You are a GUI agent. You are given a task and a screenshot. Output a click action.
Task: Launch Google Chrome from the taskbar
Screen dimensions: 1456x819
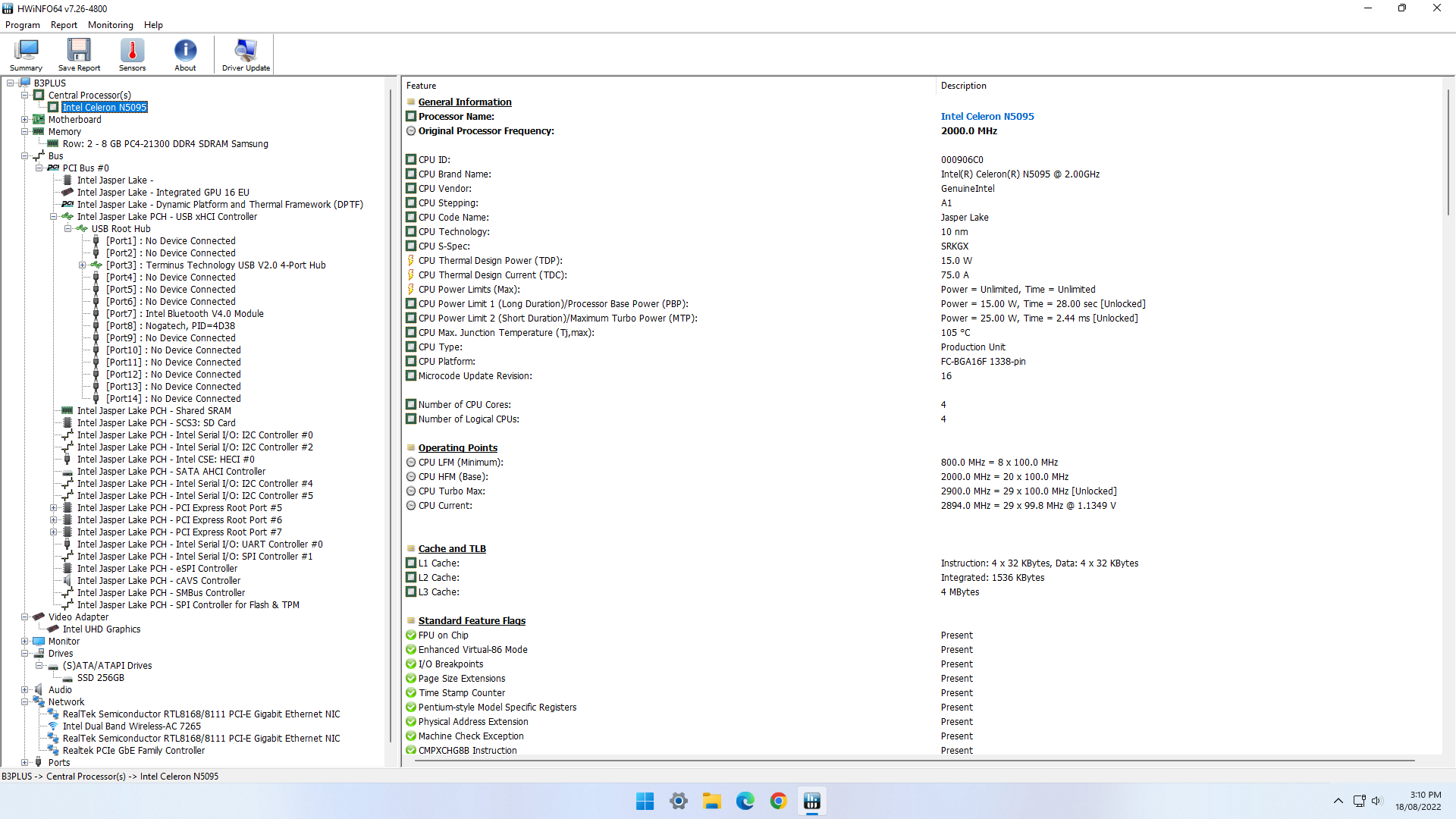[778, 801]
